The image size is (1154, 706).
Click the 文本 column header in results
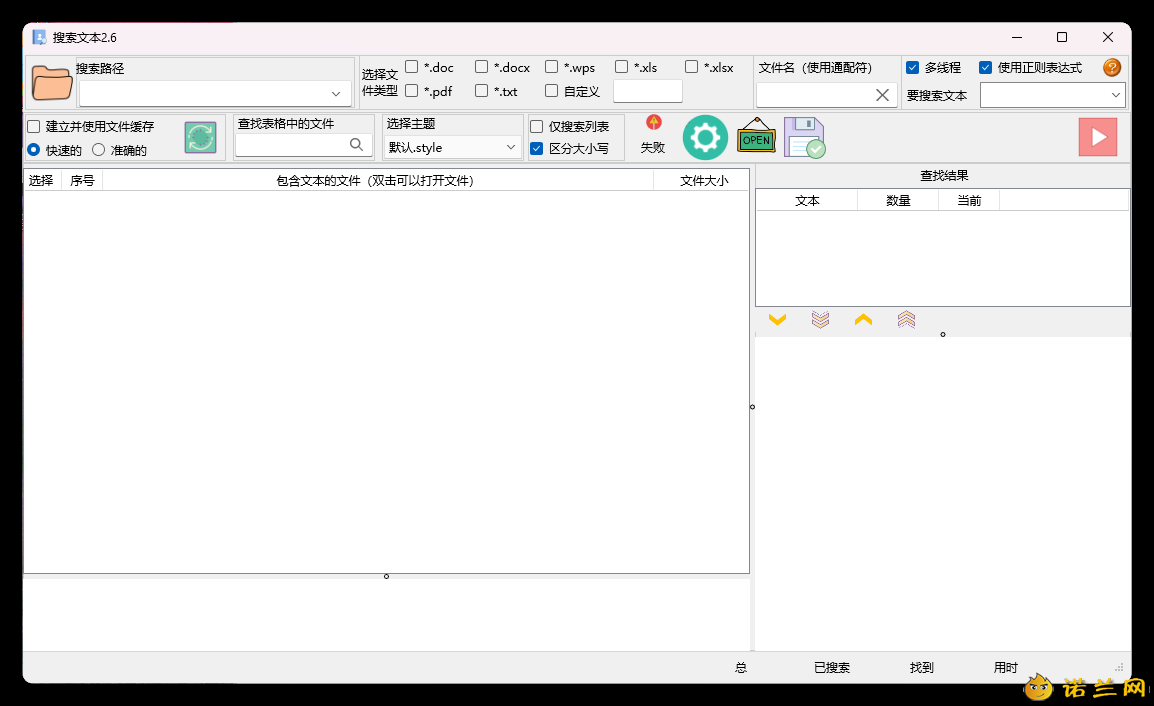tap(807, 200)
